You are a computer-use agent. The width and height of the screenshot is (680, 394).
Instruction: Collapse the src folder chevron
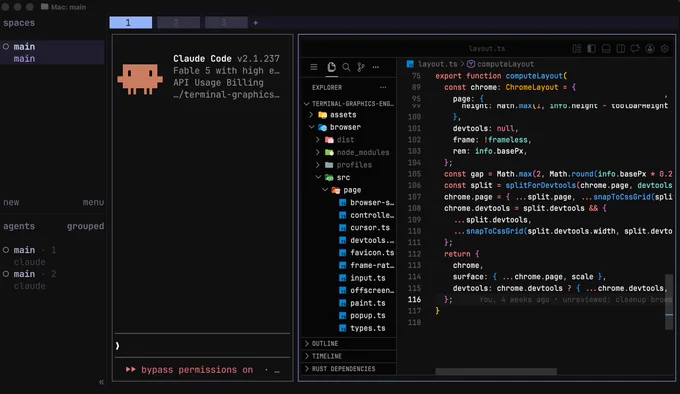tap(318, 177)
